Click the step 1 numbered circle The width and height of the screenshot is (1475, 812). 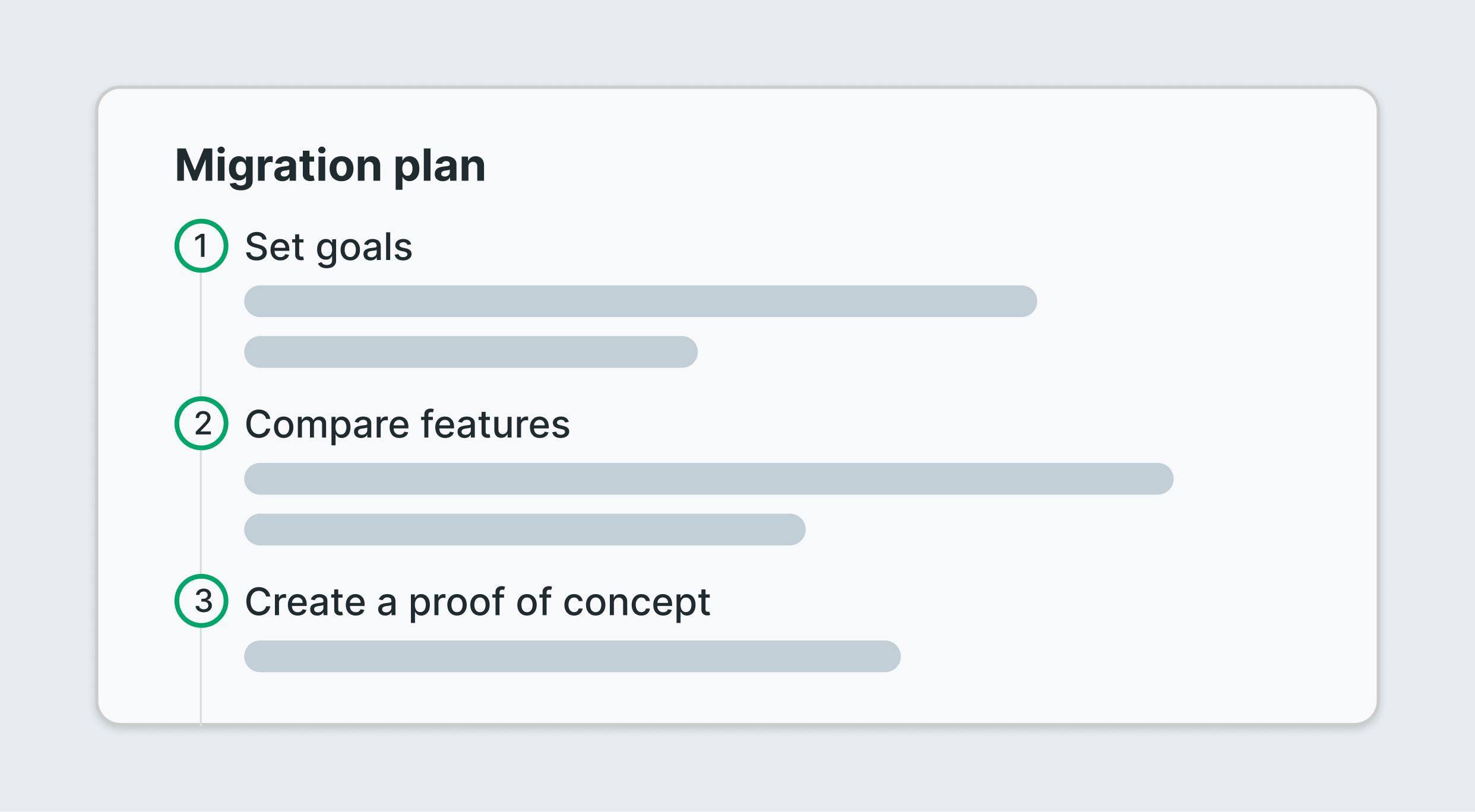tap(201, 246)
